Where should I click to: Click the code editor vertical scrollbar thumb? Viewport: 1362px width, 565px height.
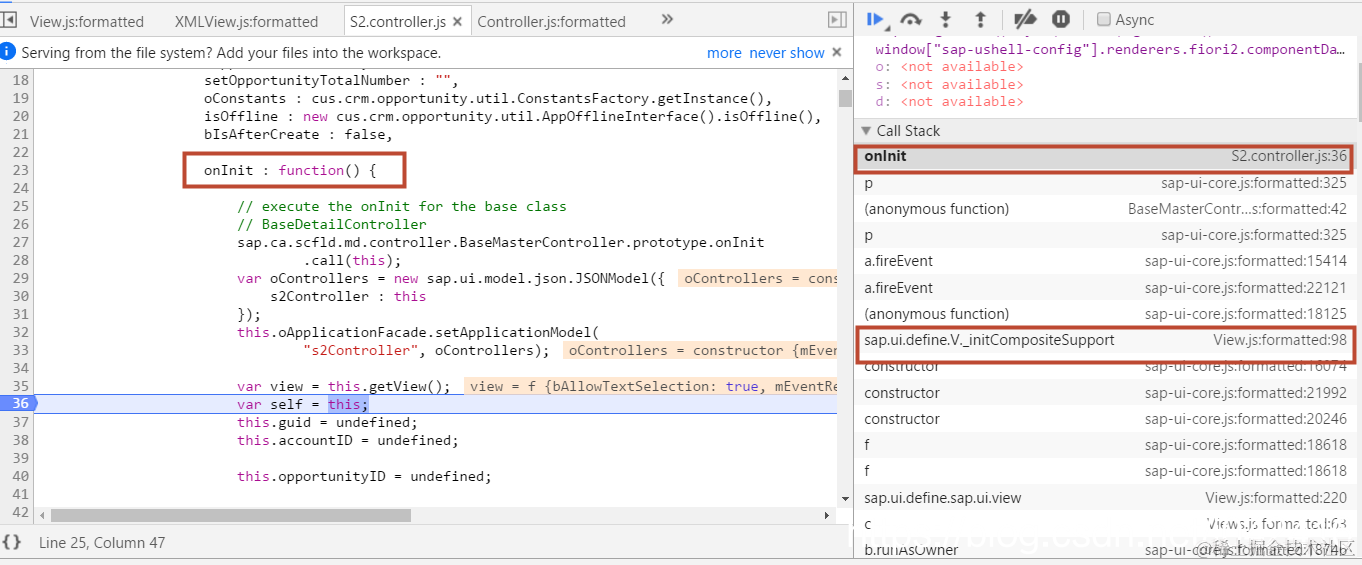845,97
